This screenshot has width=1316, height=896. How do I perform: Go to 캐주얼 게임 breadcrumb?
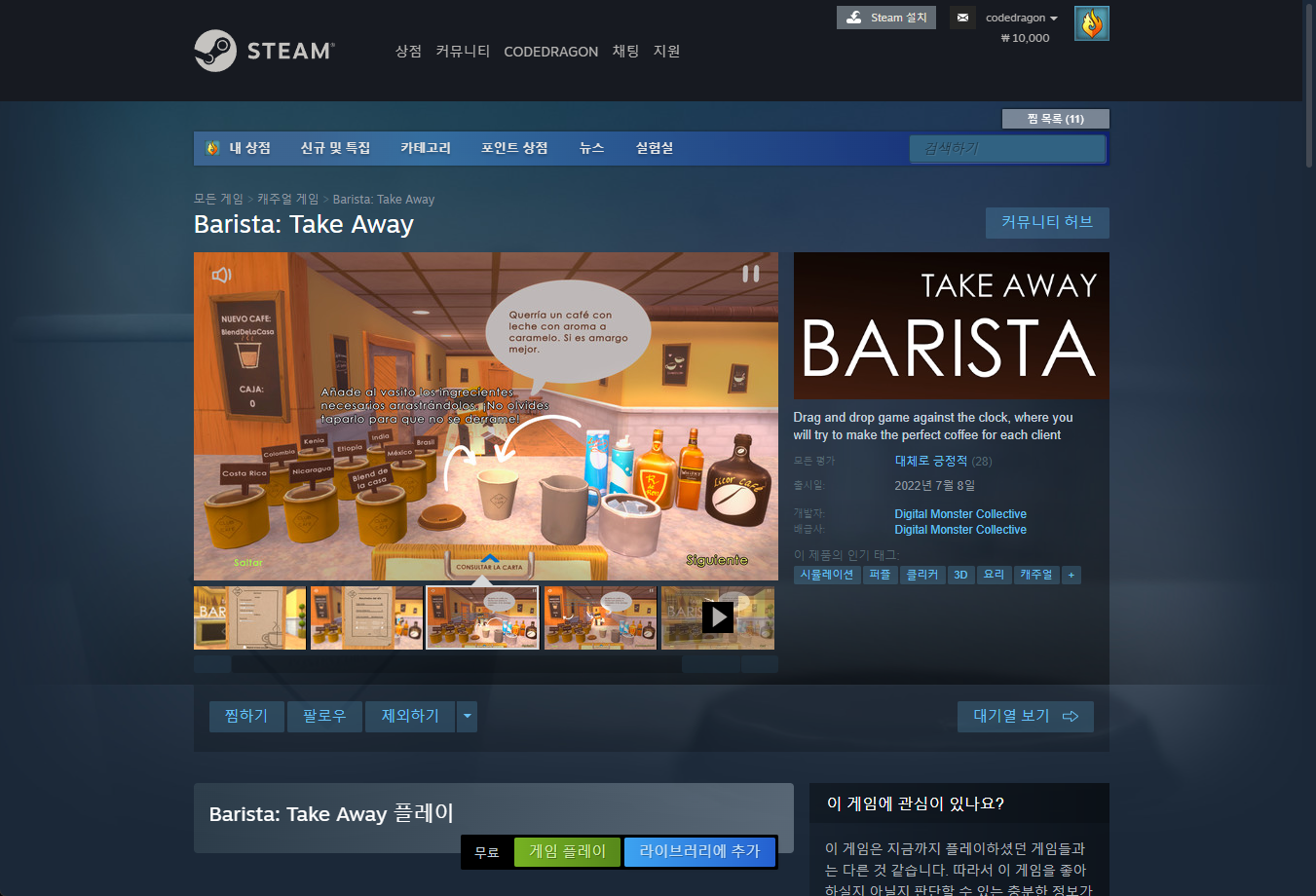pyautogui.click(x=287, y=199)
